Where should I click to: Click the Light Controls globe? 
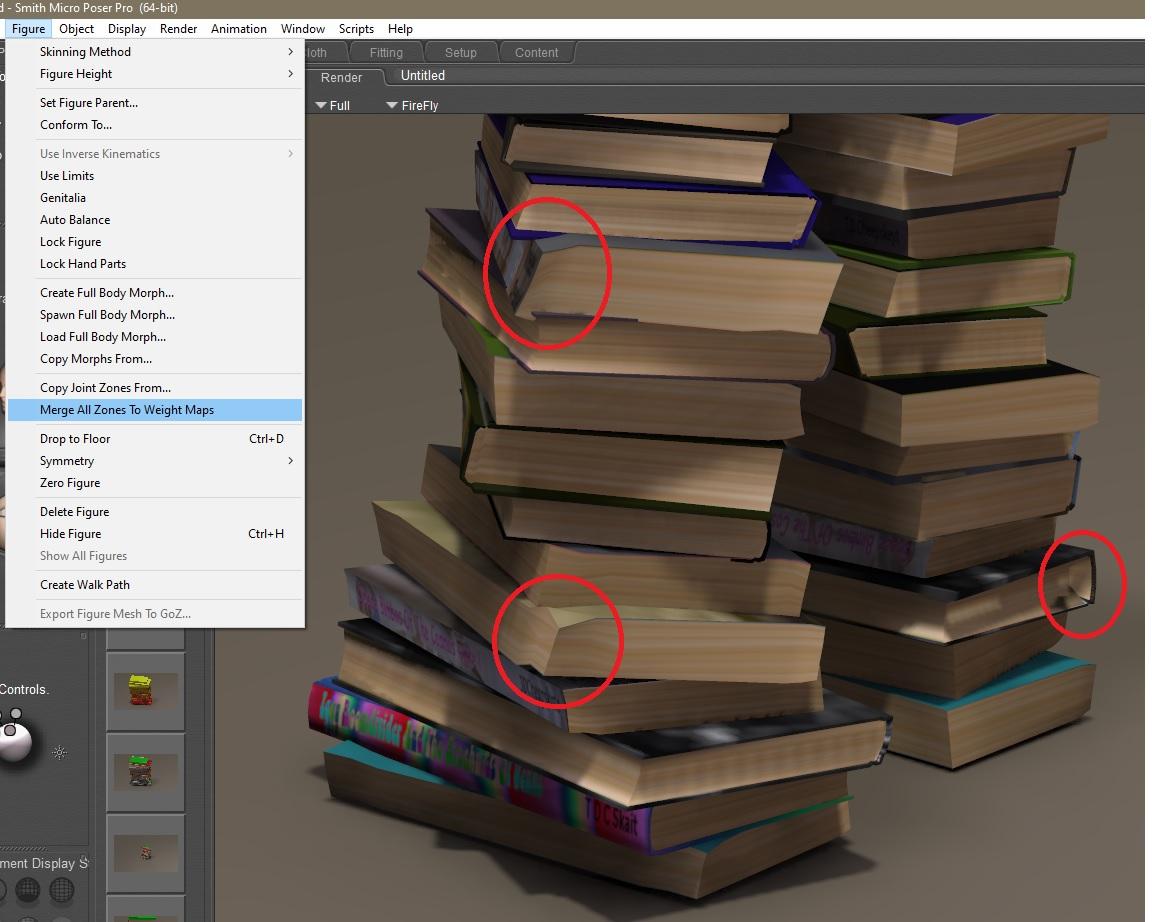15,744
